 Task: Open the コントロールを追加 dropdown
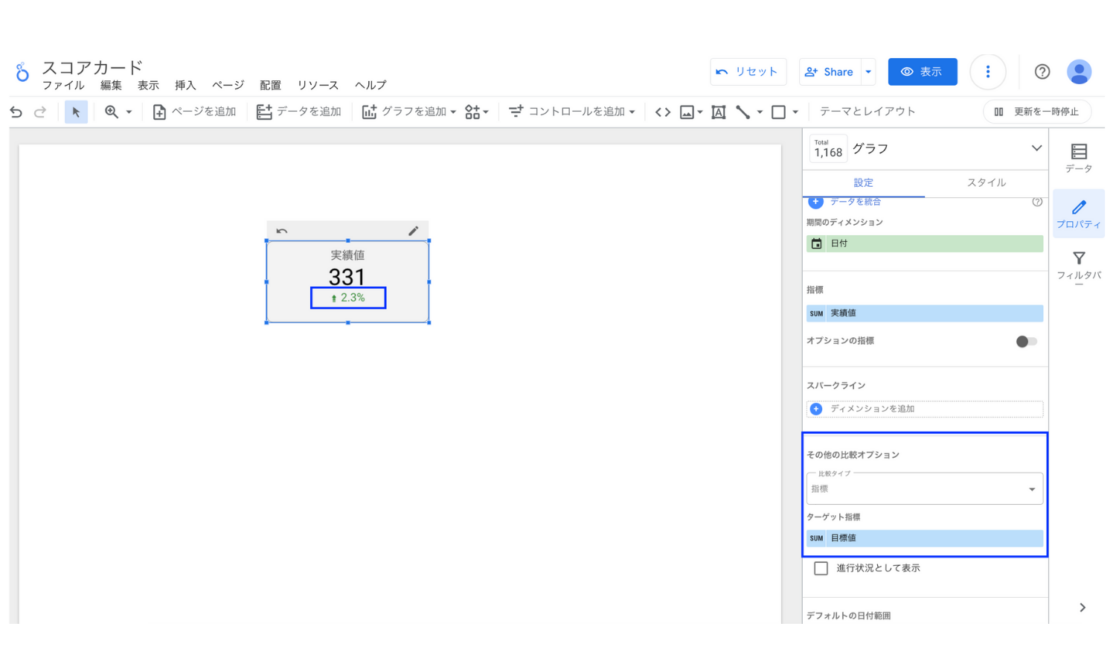572,112
